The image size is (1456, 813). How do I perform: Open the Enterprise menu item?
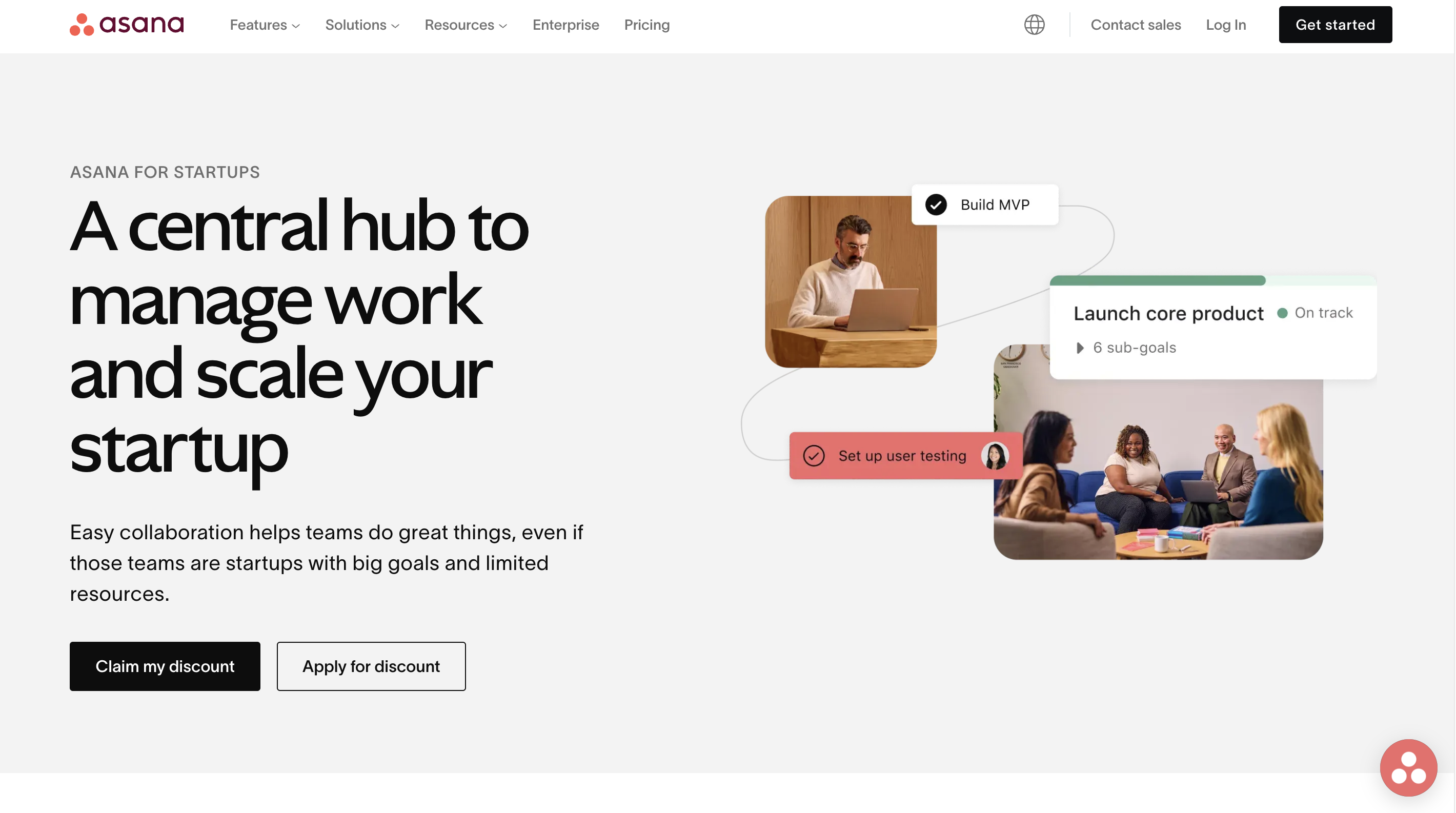566,25
